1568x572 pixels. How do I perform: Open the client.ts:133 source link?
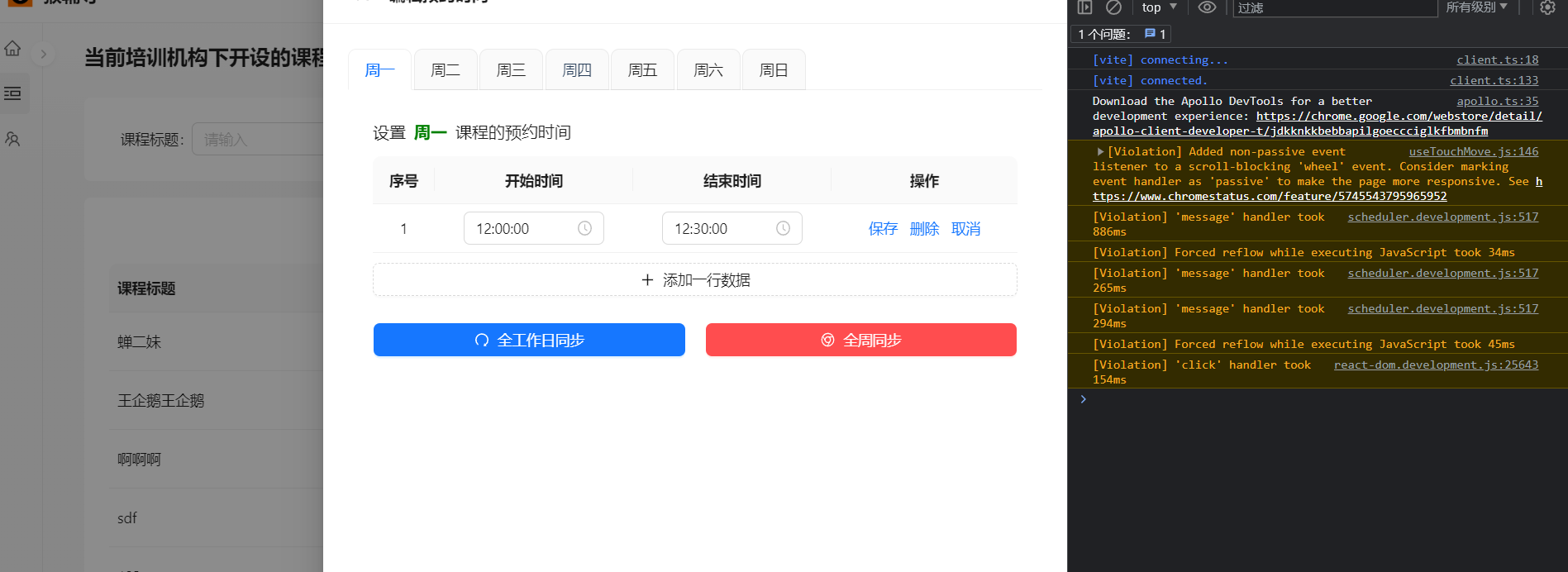point(1494,80)
